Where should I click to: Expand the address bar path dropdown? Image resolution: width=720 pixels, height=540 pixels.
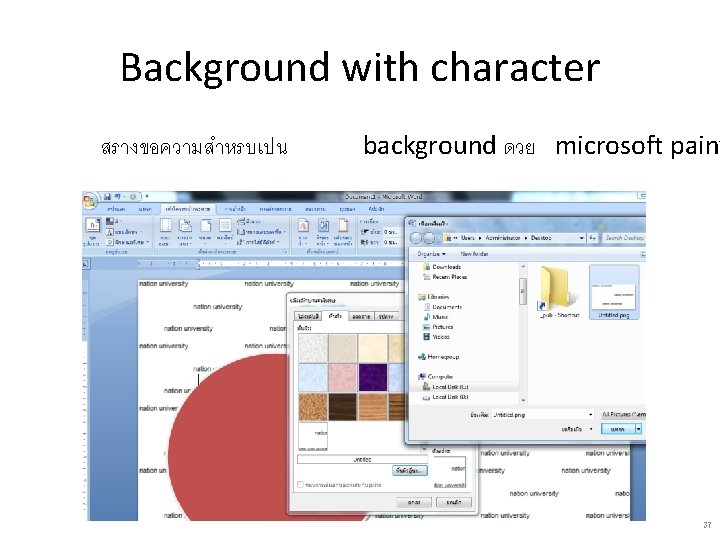tap(582, 238)
